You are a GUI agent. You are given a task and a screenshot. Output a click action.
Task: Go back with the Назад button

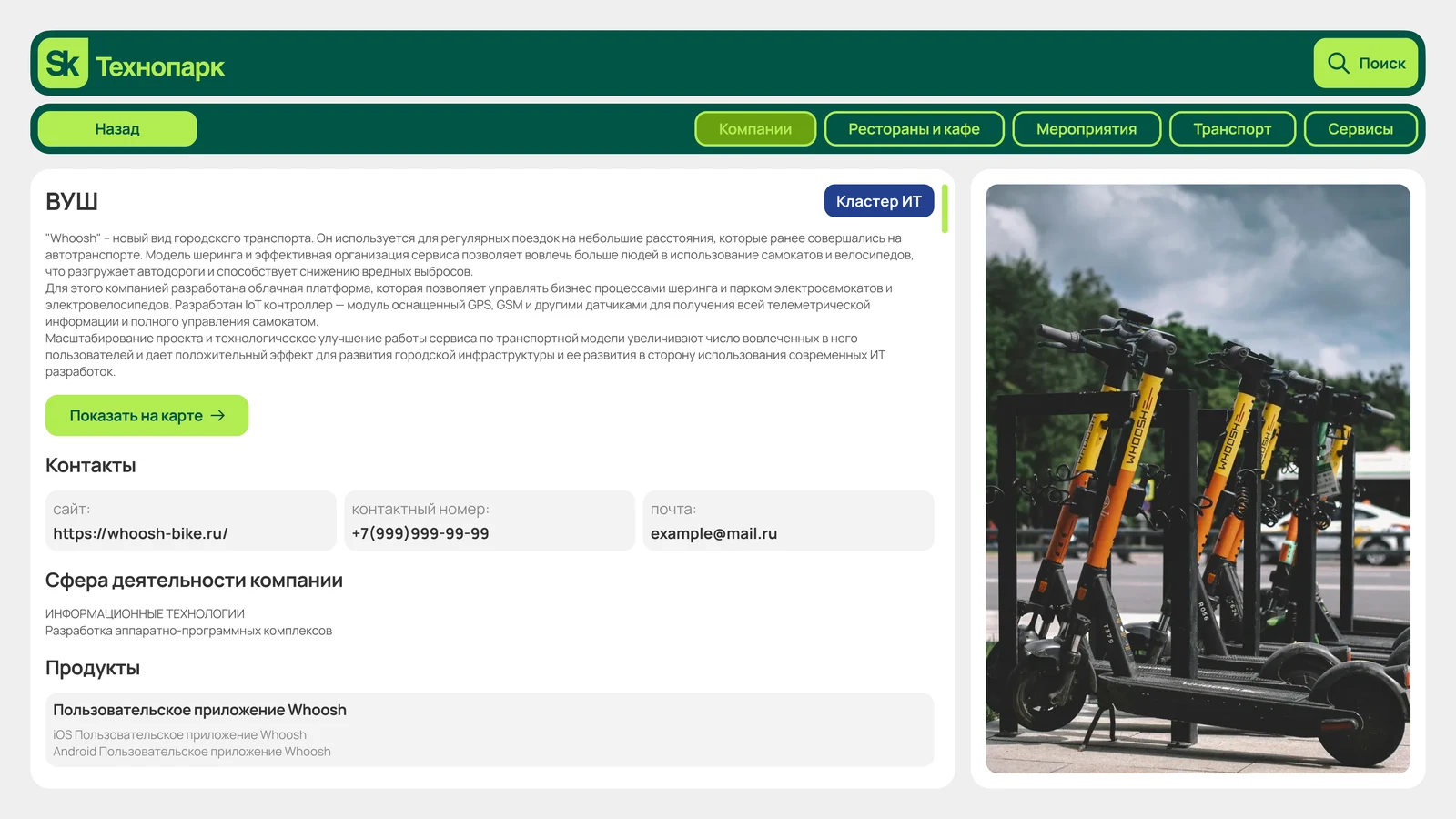[x=117, y=128]
